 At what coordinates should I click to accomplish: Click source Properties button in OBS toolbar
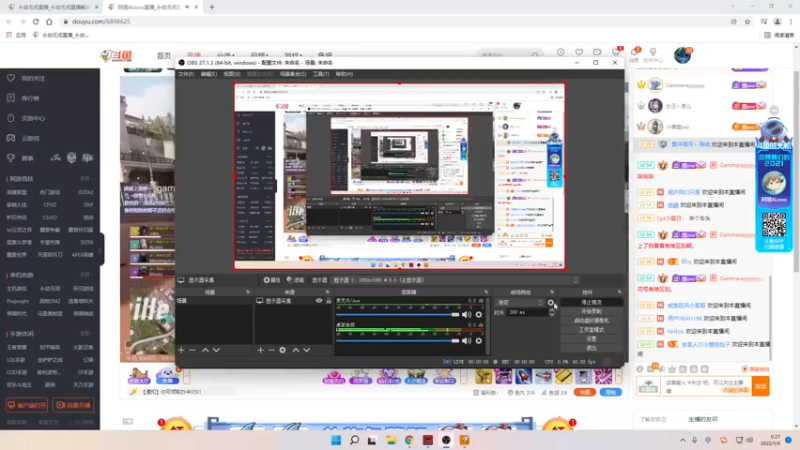[x=272, y=280]
